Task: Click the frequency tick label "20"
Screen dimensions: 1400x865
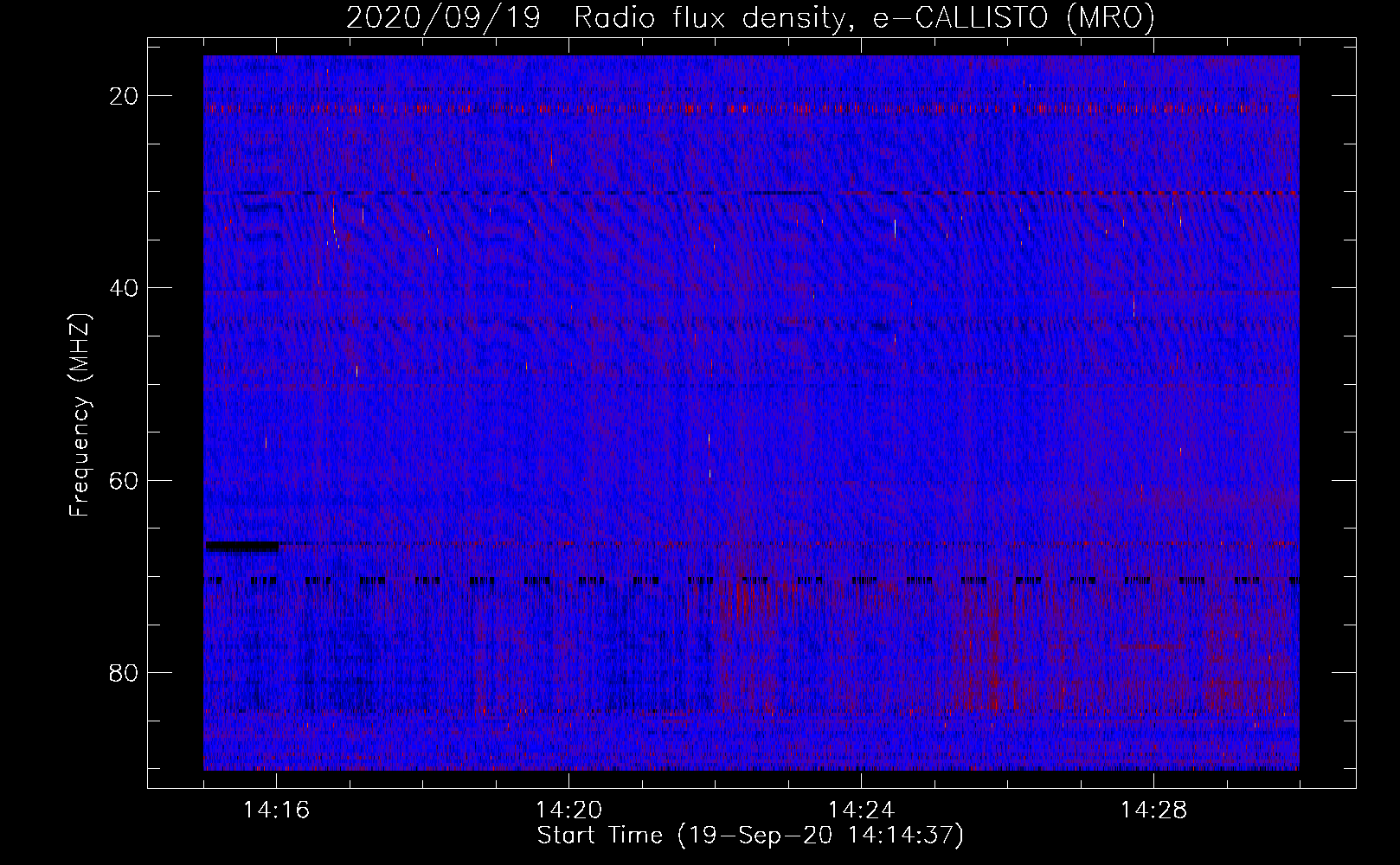Action: [x=125, y=96]
